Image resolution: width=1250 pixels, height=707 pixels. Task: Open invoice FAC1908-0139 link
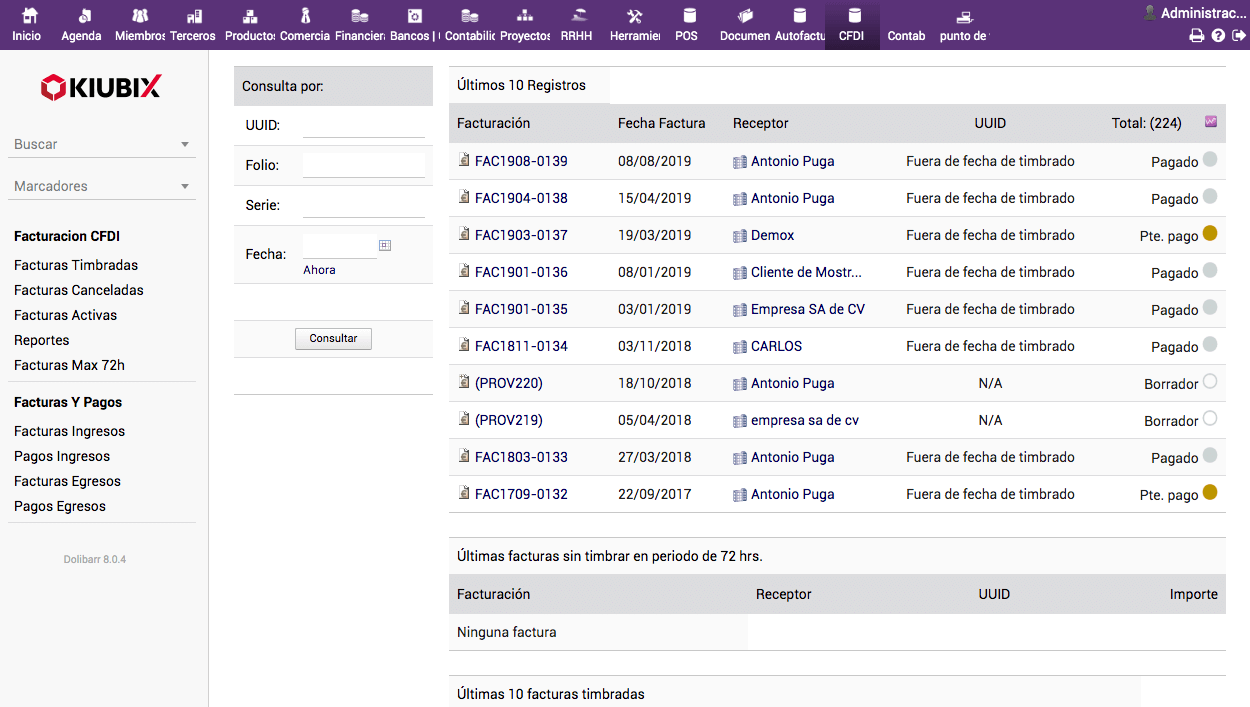[521, 161]
